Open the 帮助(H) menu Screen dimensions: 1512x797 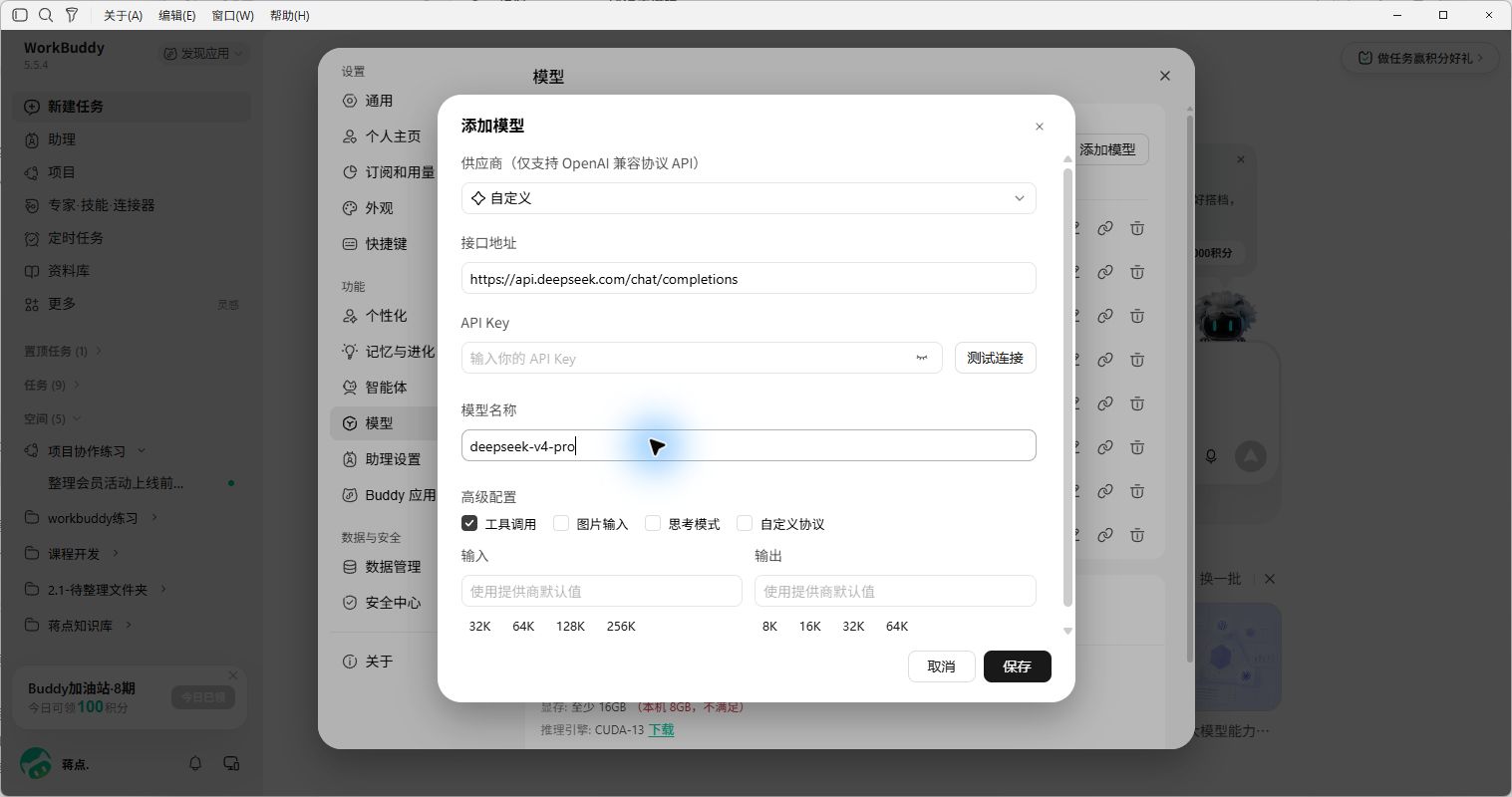(290, 15)
